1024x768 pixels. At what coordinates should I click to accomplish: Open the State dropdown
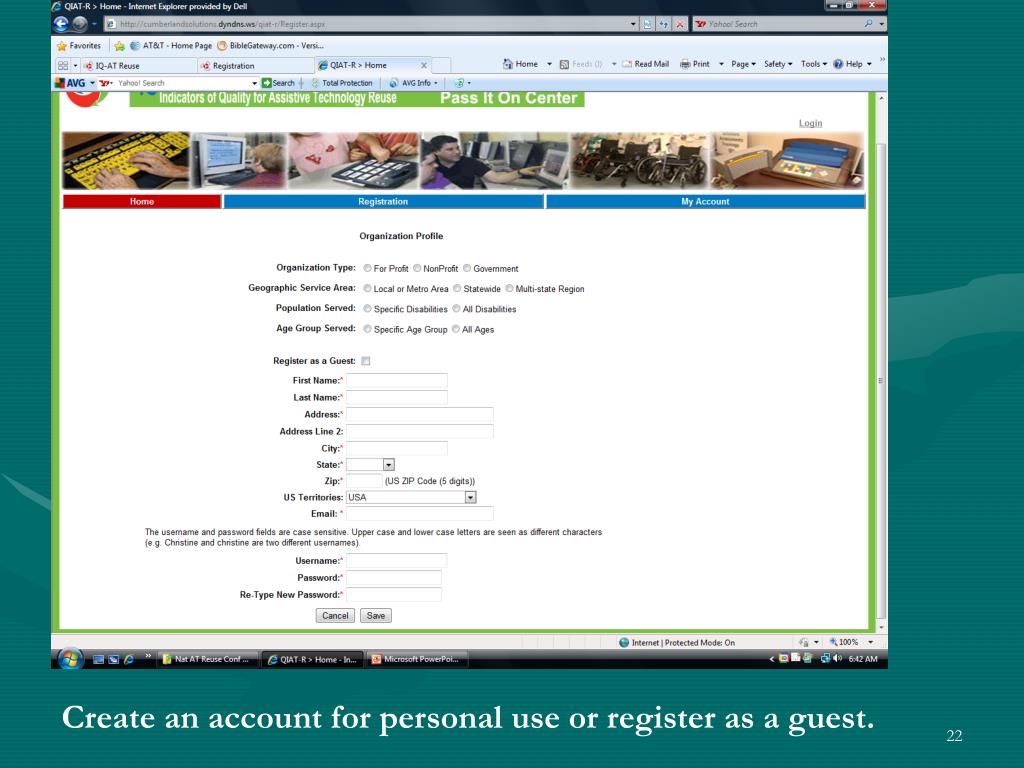pyautogui.click(x=389, y=465)
